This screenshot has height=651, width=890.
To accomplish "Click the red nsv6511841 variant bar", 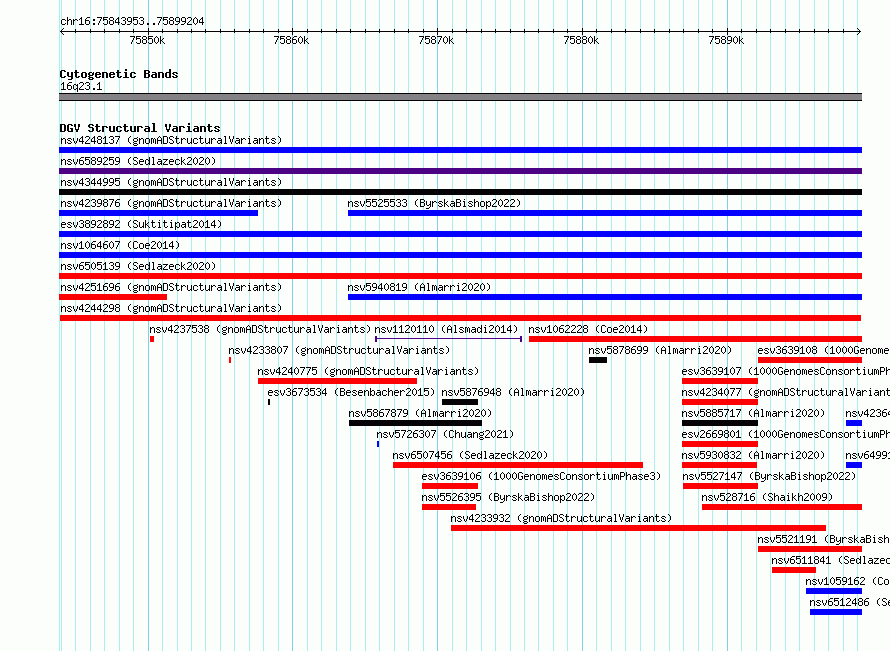I will (794, 570).
